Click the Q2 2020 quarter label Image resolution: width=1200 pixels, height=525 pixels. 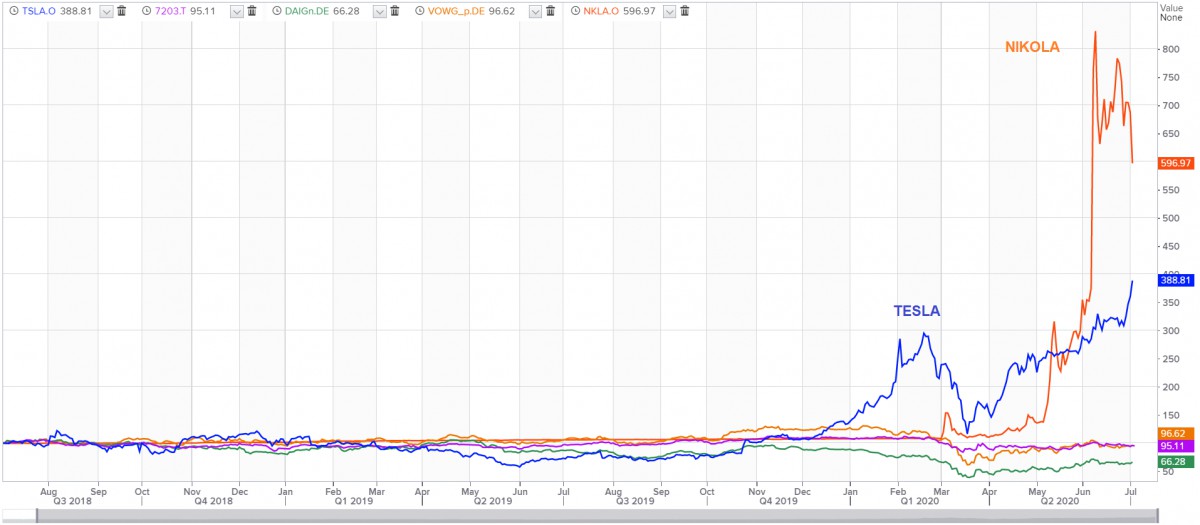click(1060, 500)
